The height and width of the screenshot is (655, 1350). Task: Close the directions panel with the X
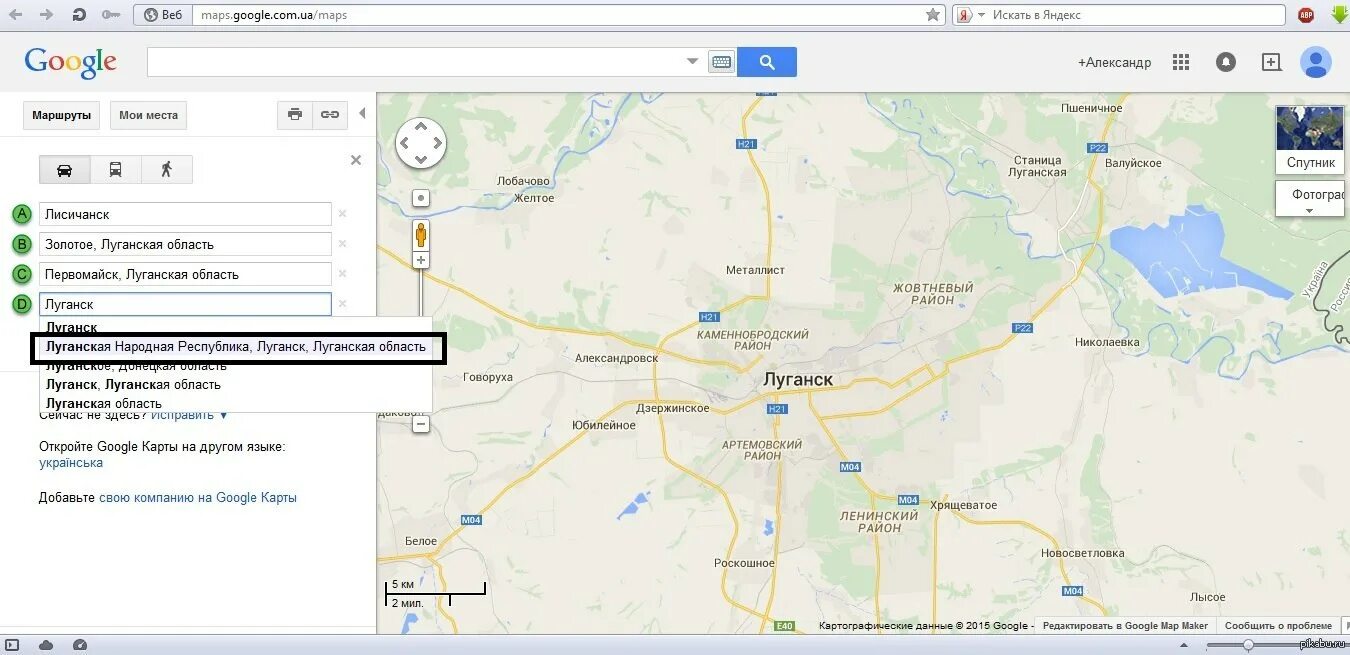(x=356, y=160)
